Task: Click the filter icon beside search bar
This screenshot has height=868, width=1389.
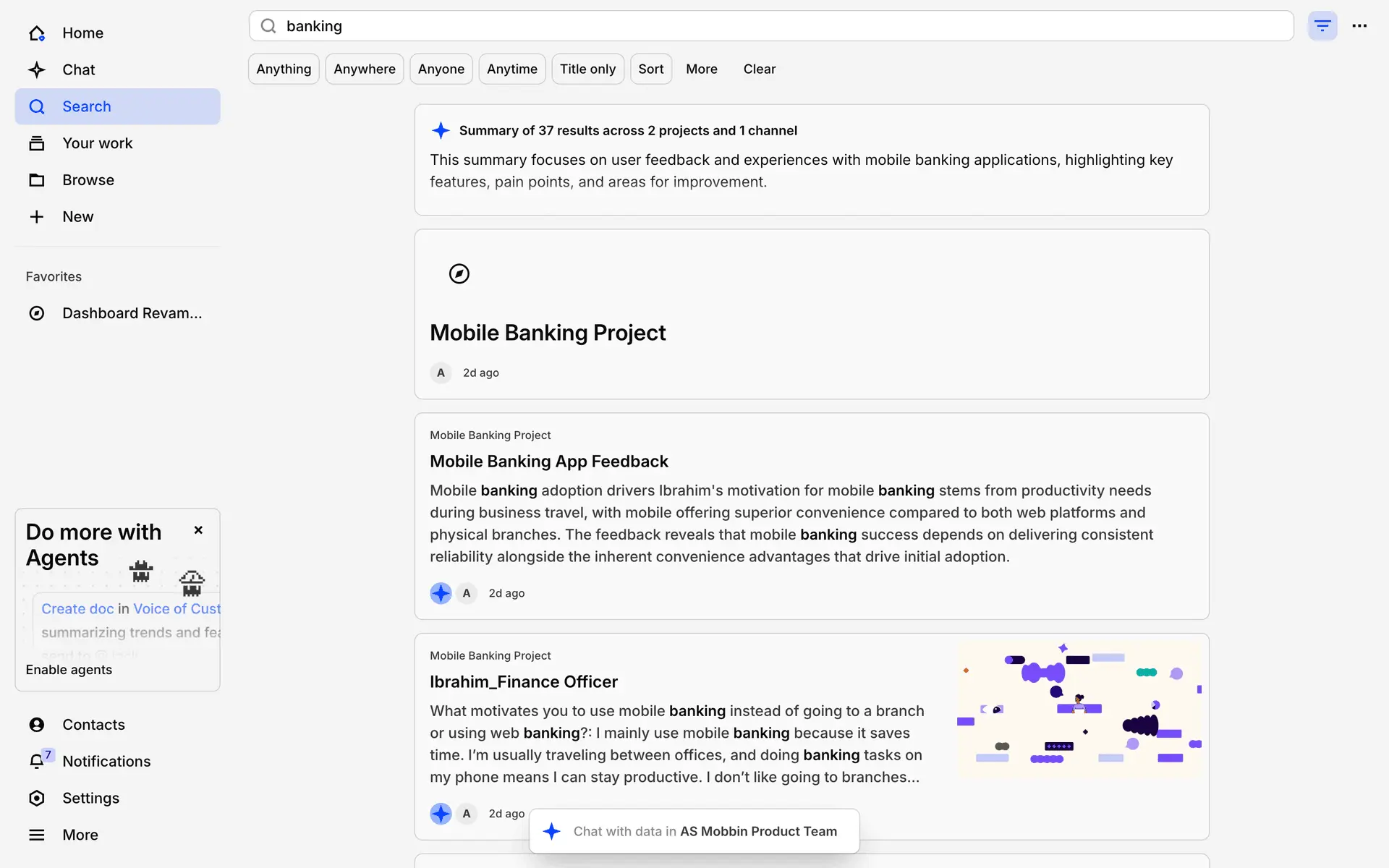Action: click(1322, 26)
